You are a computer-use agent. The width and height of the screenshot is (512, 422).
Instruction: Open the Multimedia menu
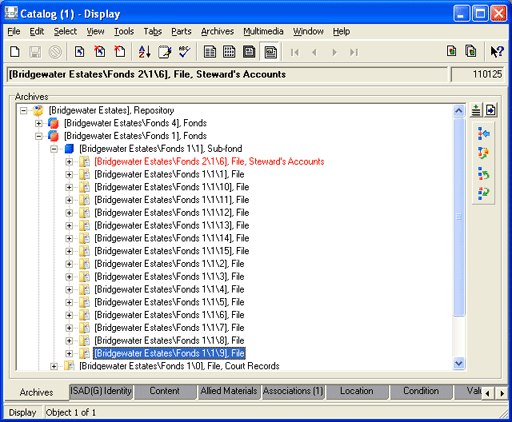(263, 31)
